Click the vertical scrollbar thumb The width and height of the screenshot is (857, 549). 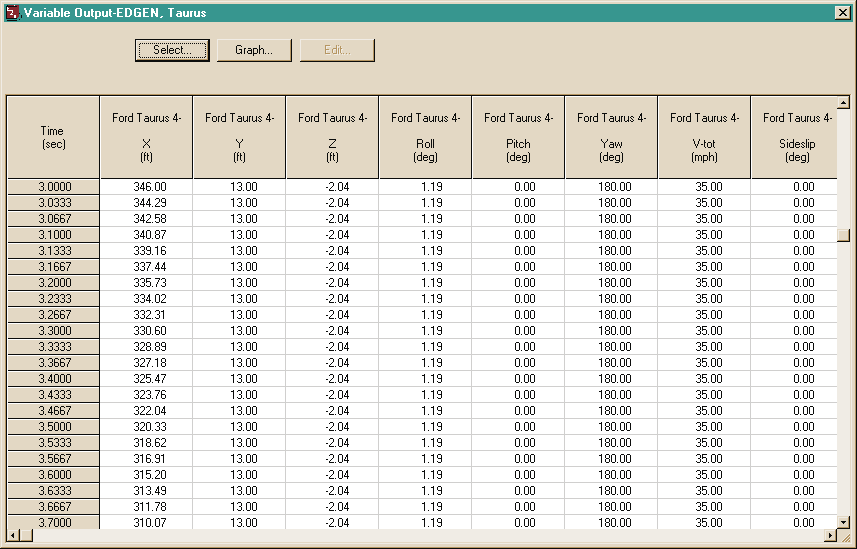click(843, 235)
